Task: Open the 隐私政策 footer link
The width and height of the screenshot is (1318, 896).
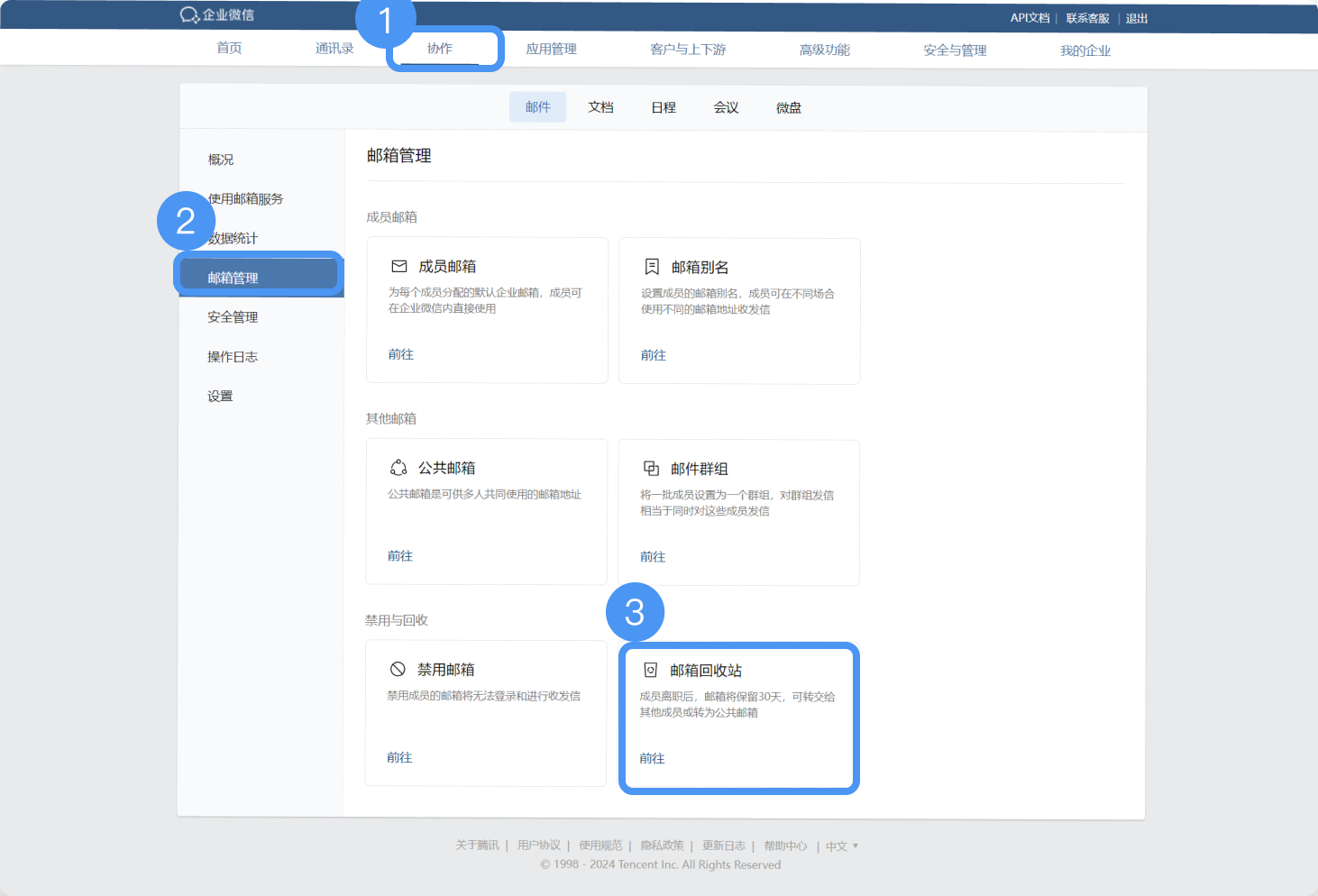Action: coord(663,846)
